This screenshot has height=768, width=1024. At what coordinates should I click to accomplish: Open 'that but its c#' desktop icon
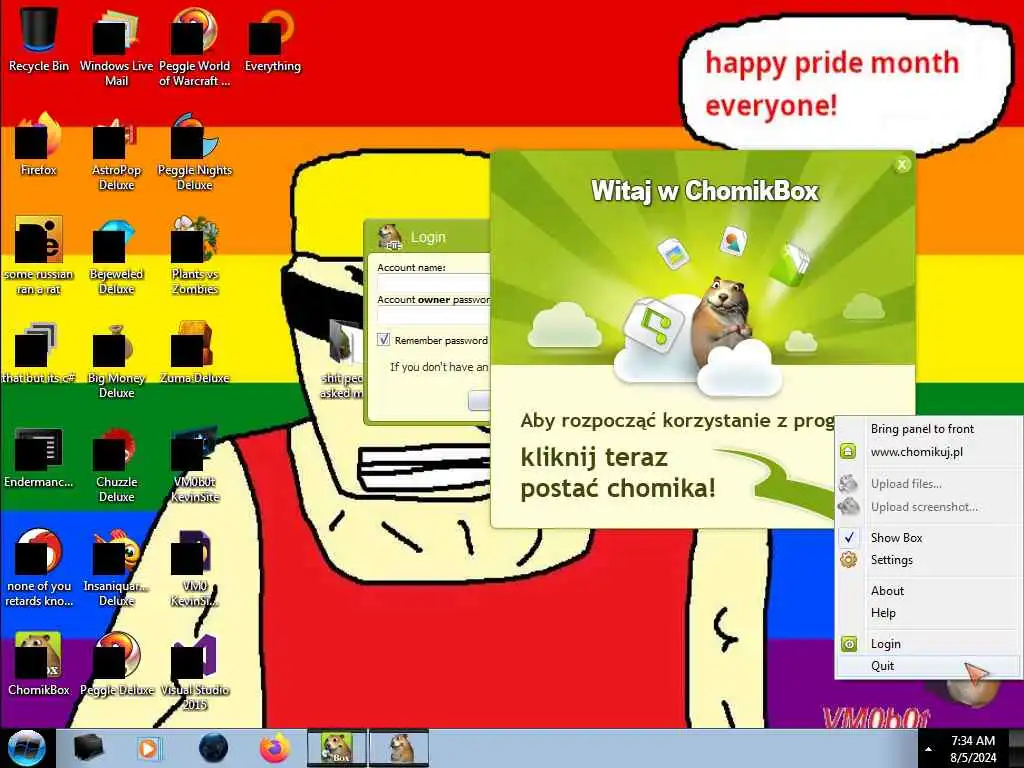[x=39, y=351]
